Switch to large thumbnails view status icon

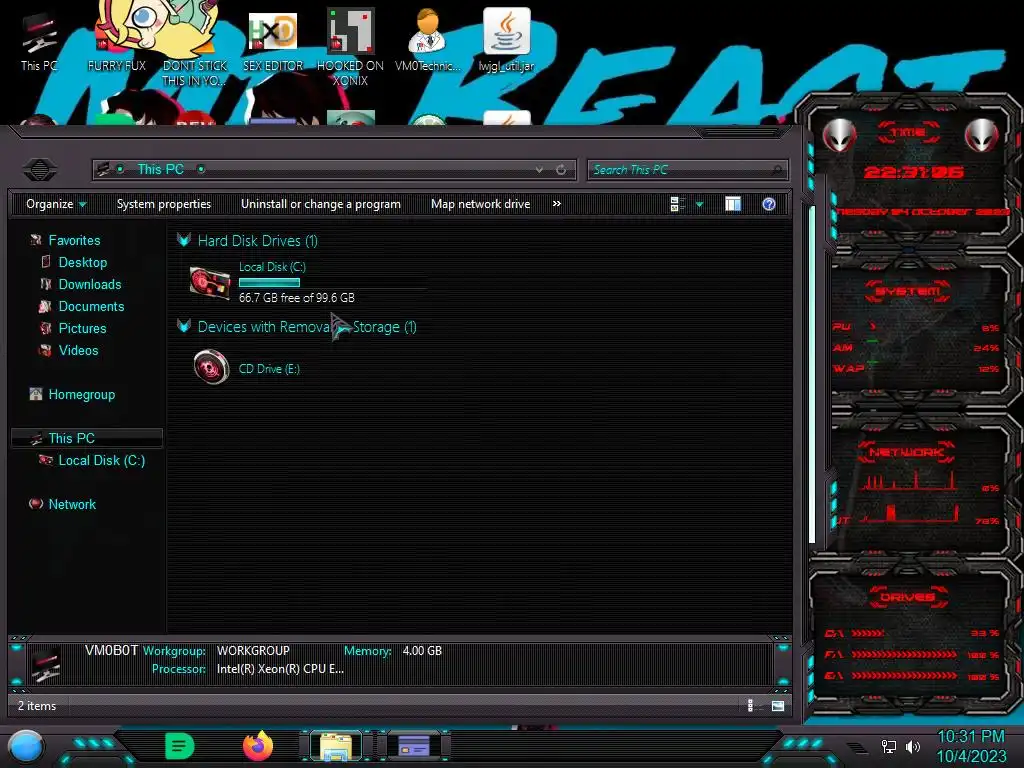click(778, 705)
